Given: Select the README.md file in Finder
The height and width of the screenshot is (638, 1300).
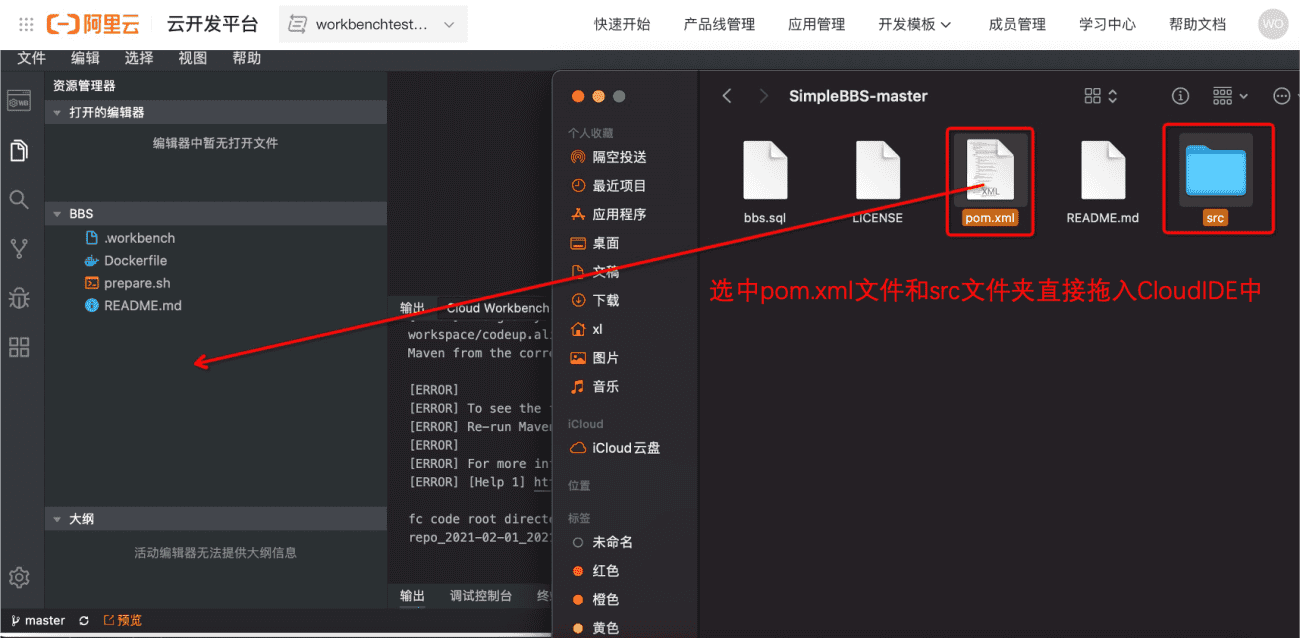Looking at the screenshot, I should [1102, 171].
